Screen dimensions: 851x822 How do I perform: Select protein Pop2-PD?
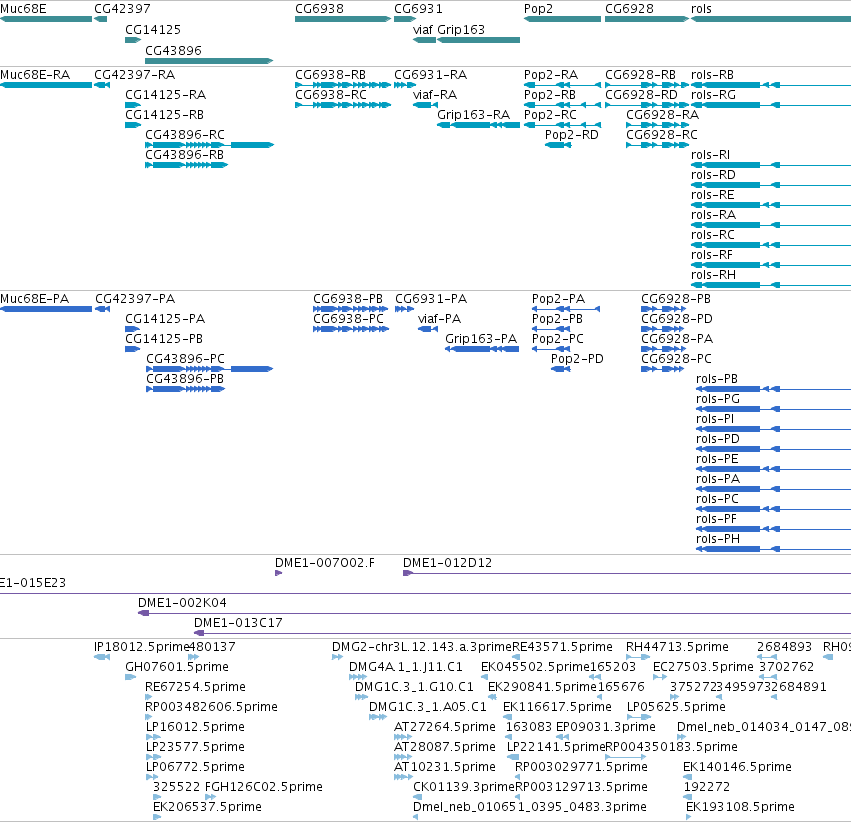(x=577, y=359)
